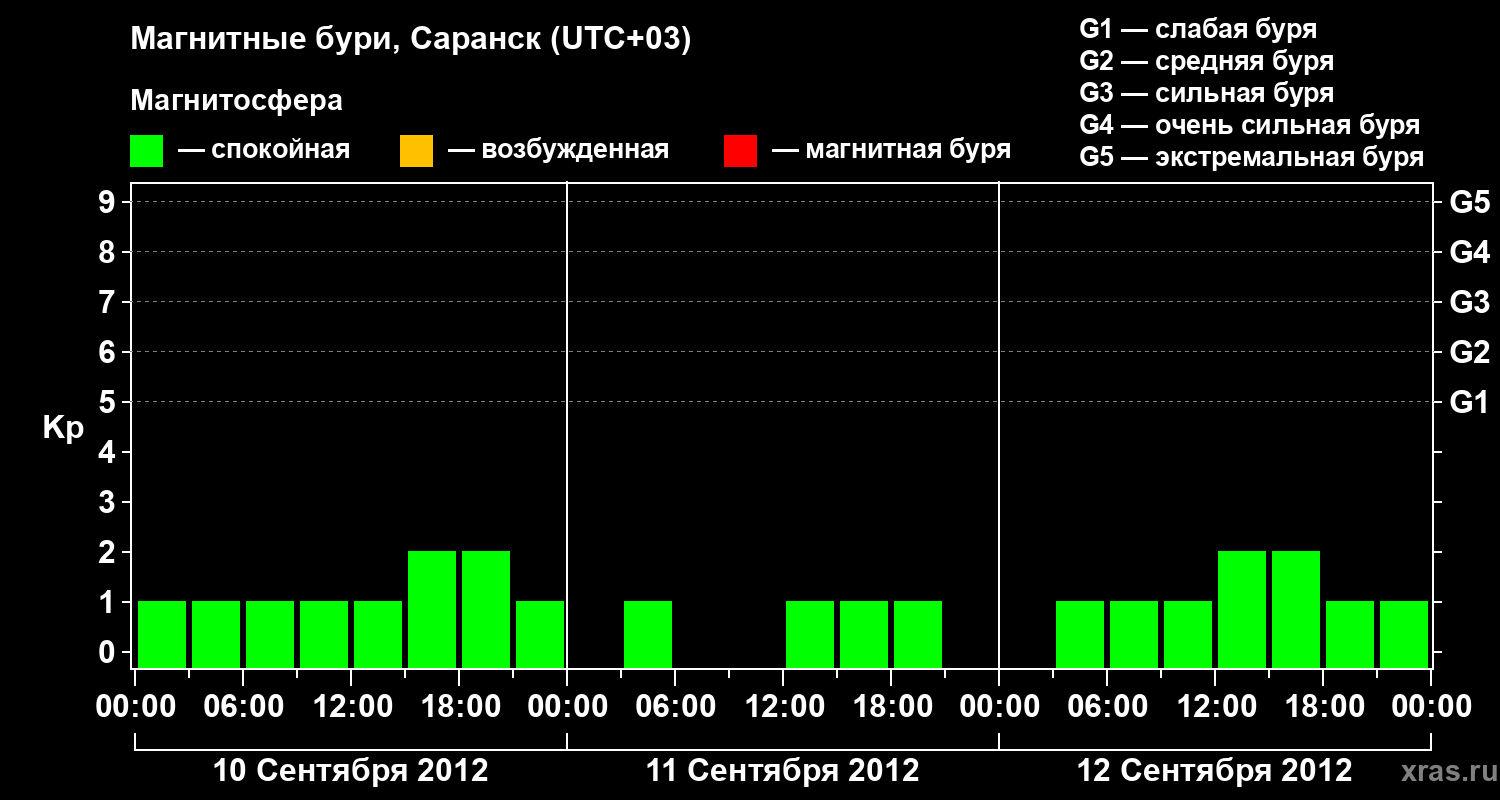Click the 'Kp' axis label

(x=63, y=428)
